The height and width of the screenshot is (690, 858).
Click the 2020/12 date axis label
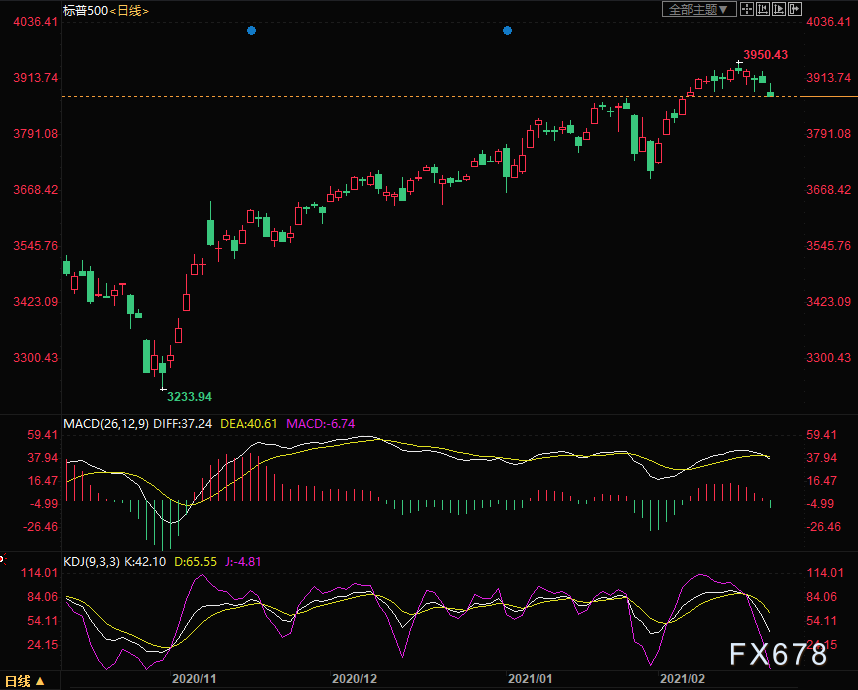coord(355,679)
